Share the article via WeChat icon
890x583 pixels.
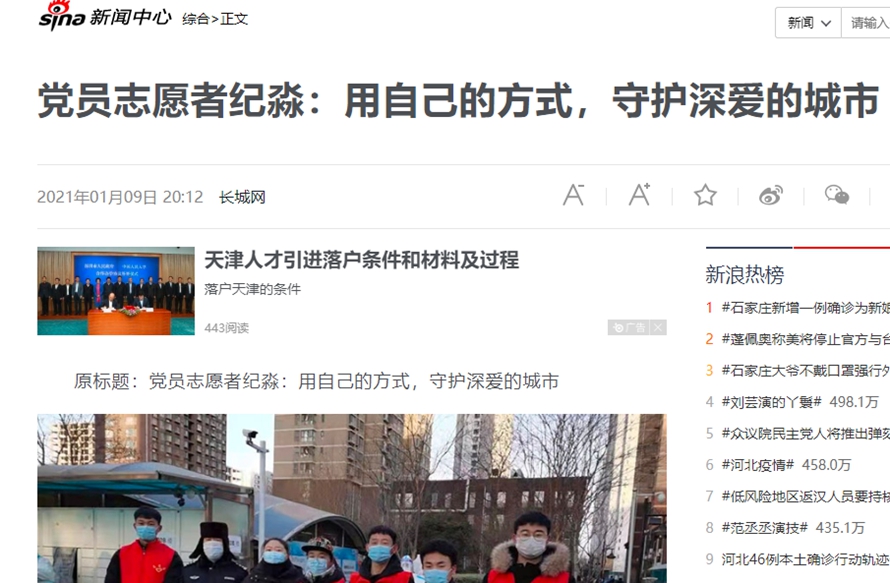(x=837, y=195)
